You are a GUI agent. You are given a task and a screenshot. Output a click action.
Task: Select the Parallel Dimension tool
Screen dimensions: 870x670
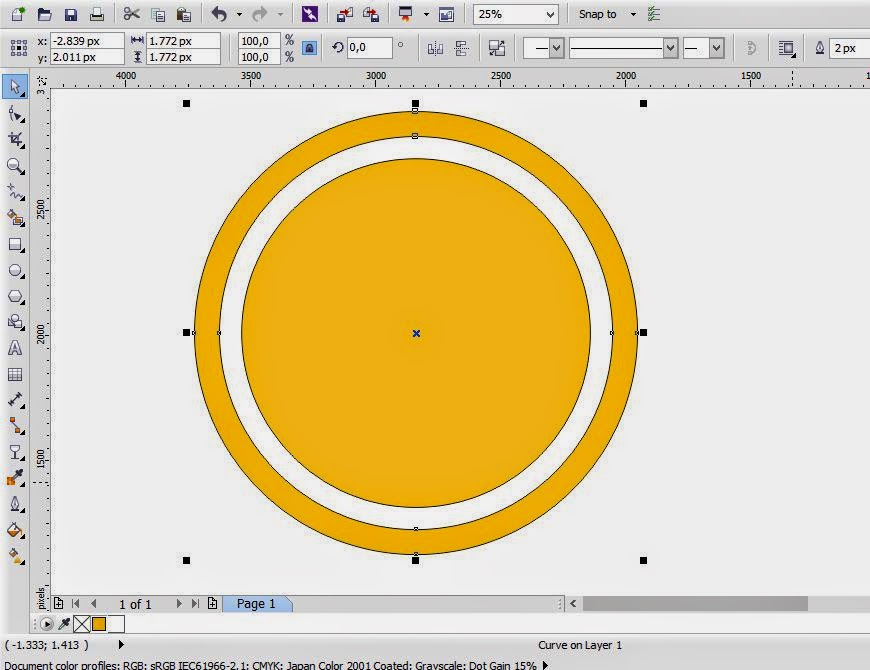pos(16,400)
